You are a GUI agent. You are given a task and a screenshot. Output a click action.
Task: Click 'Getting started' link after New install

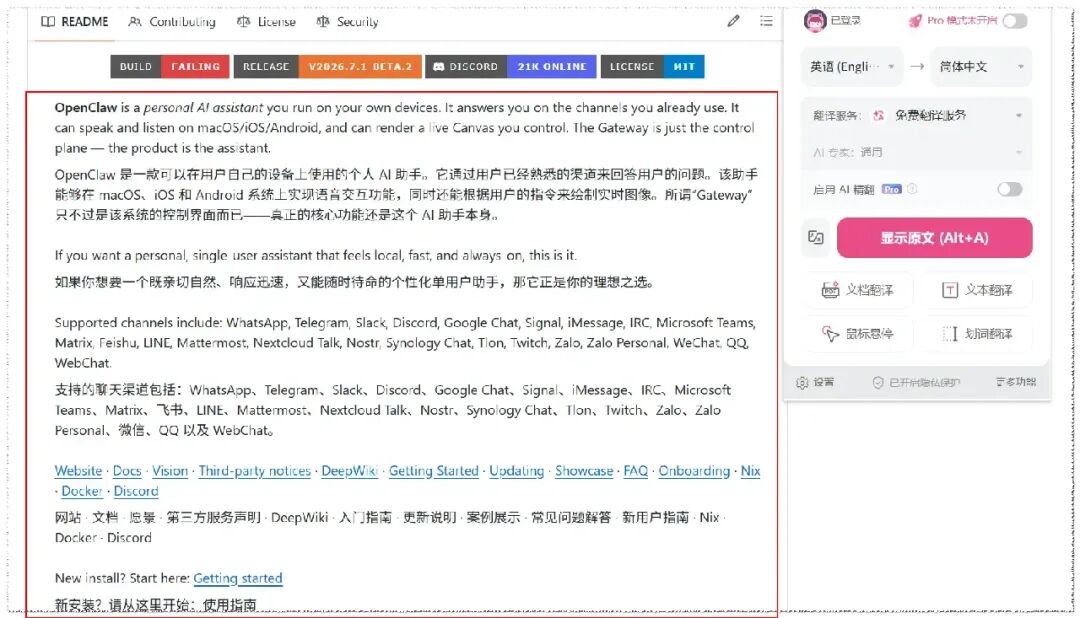click(x=238, y=578)
